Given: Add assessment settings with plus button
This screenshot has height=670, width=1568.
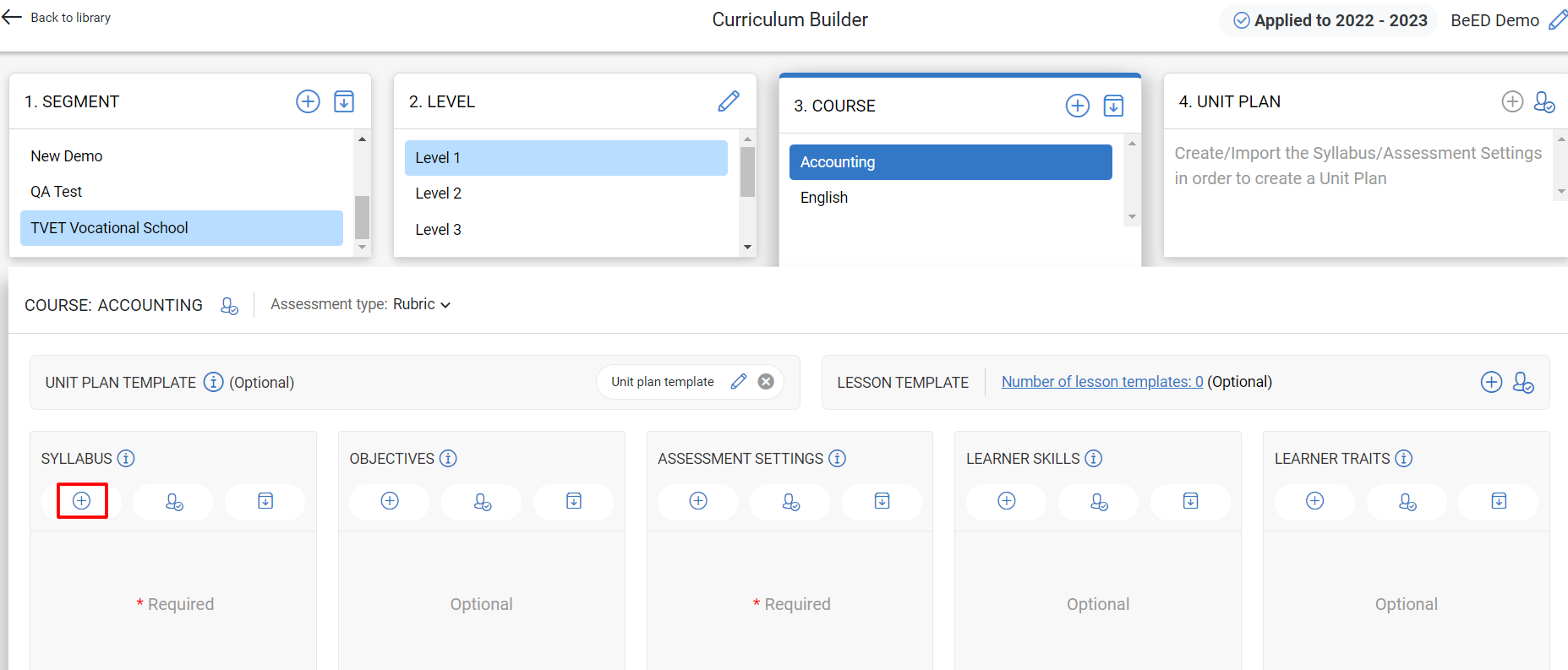Looking at the screenshot, I should (x=698, y=501).
